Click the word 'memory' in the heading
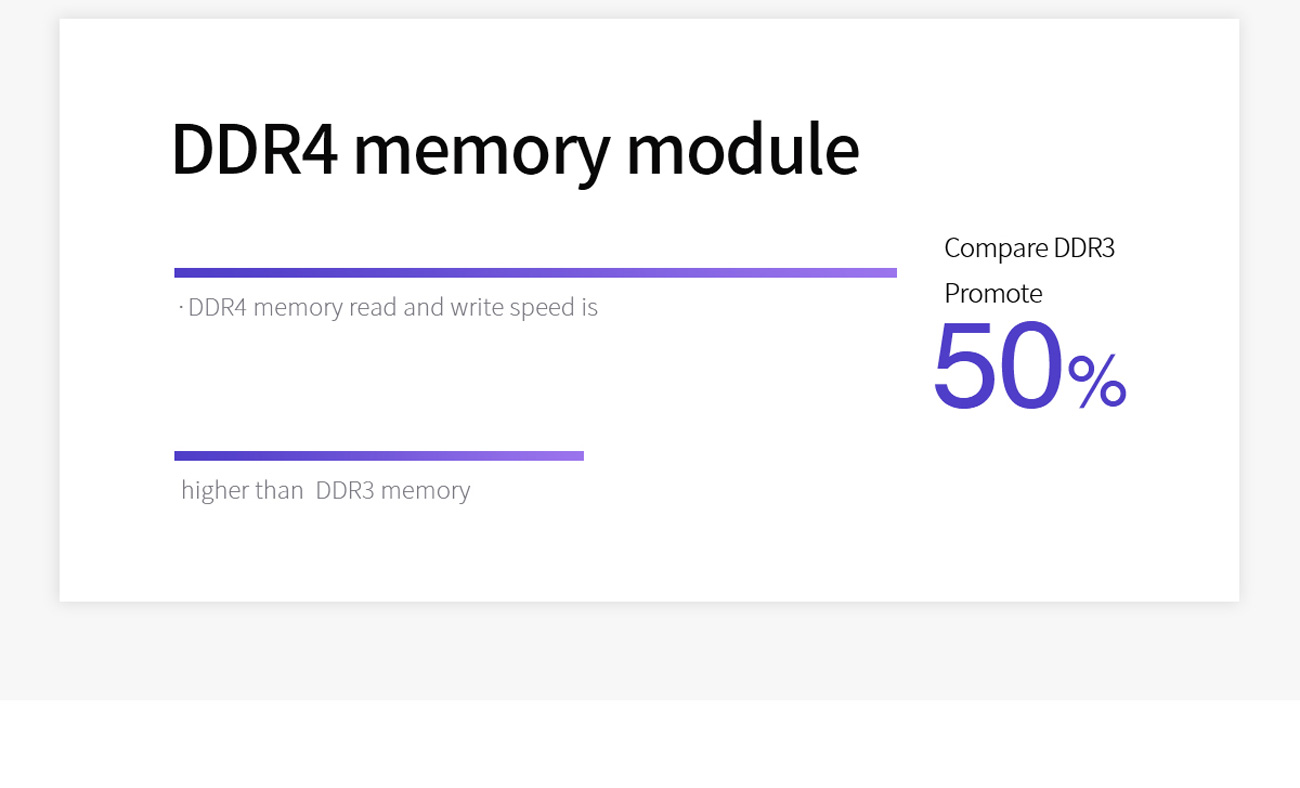The width and height of the screenshot is (1300, 788). click(x=481, y=155)
